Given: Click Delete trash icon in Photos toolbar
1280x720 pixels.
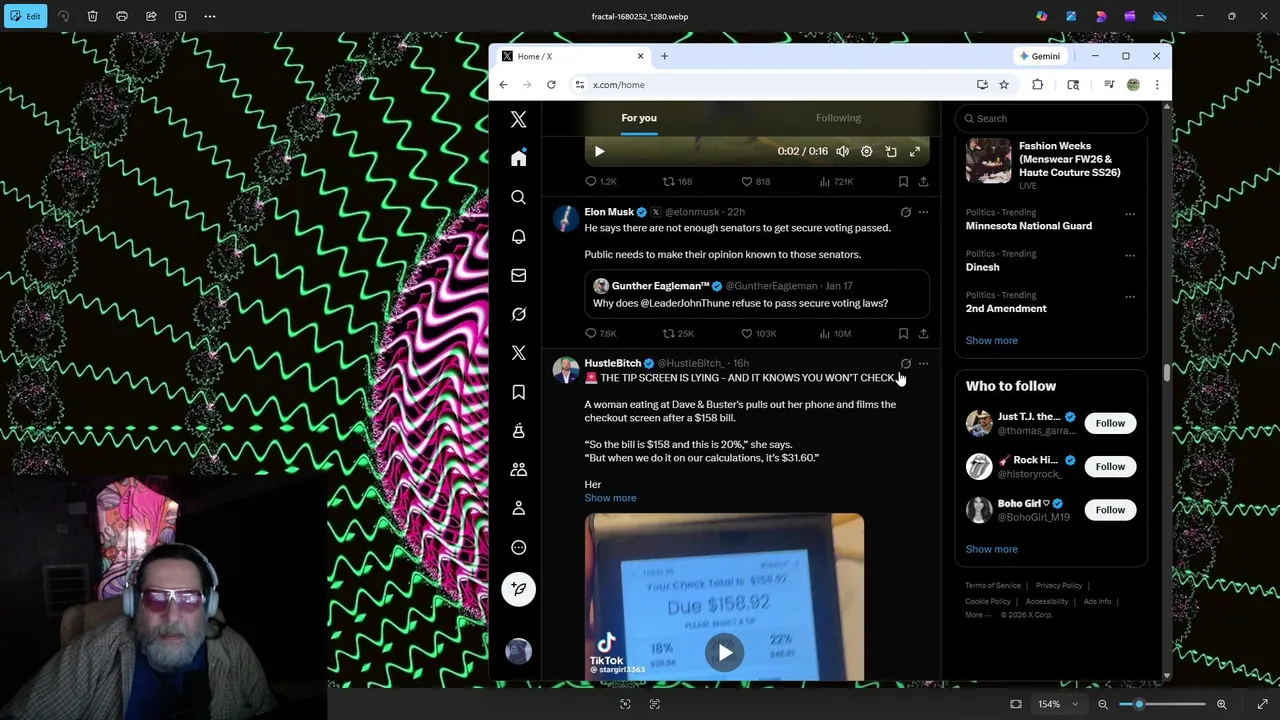Looking at the screenshot, I should (x=92, y=16).
